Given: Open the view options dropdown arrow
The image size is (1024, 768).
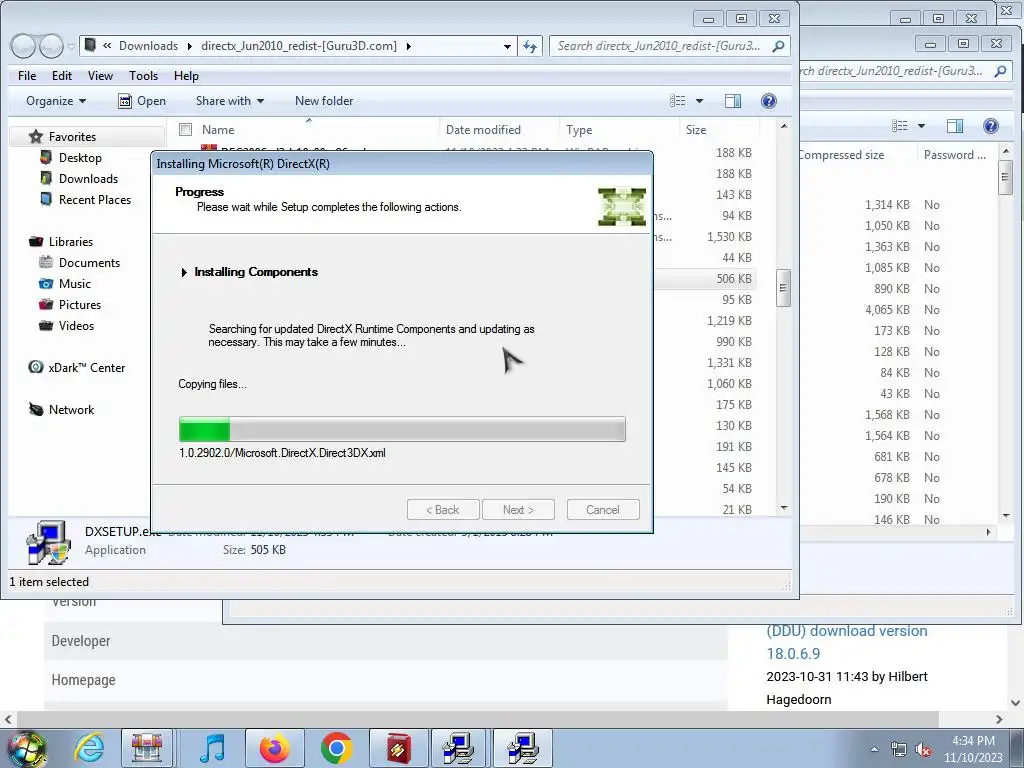Looking at the screenshot, I should tap(699, 101).
